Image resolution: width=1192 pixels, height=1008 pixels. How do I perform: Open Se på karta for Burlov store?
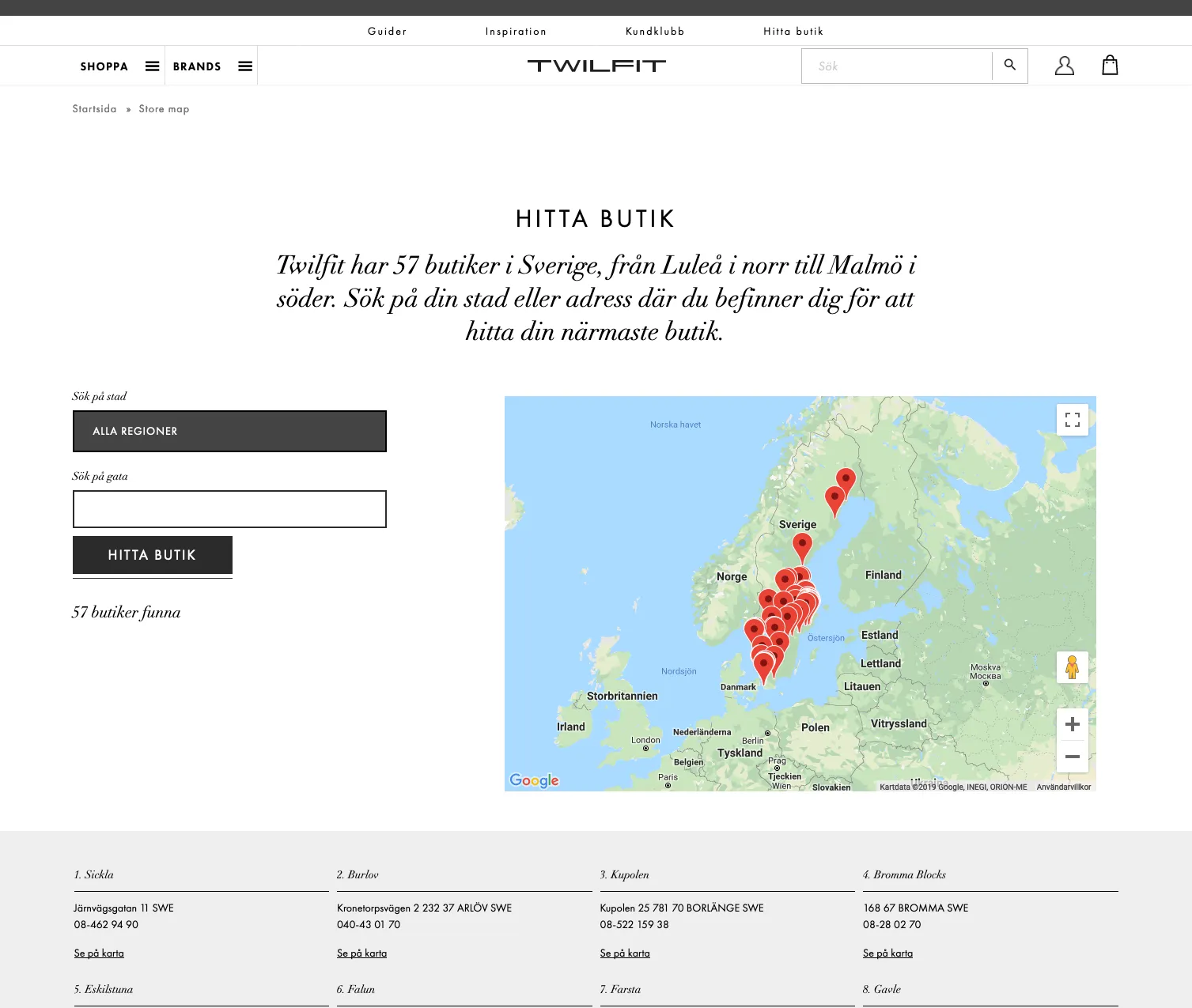tap(361, 953)
